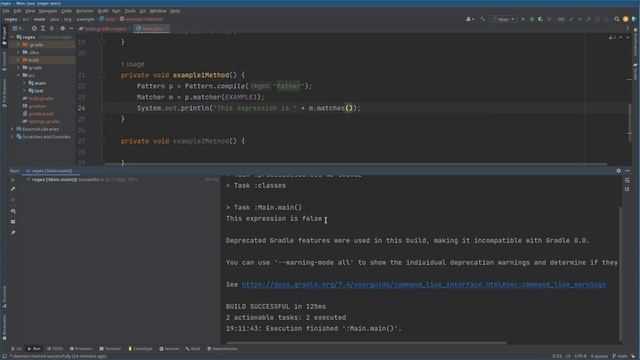Hide the Project tool window
640x360 pixels.
click(71, 29)
